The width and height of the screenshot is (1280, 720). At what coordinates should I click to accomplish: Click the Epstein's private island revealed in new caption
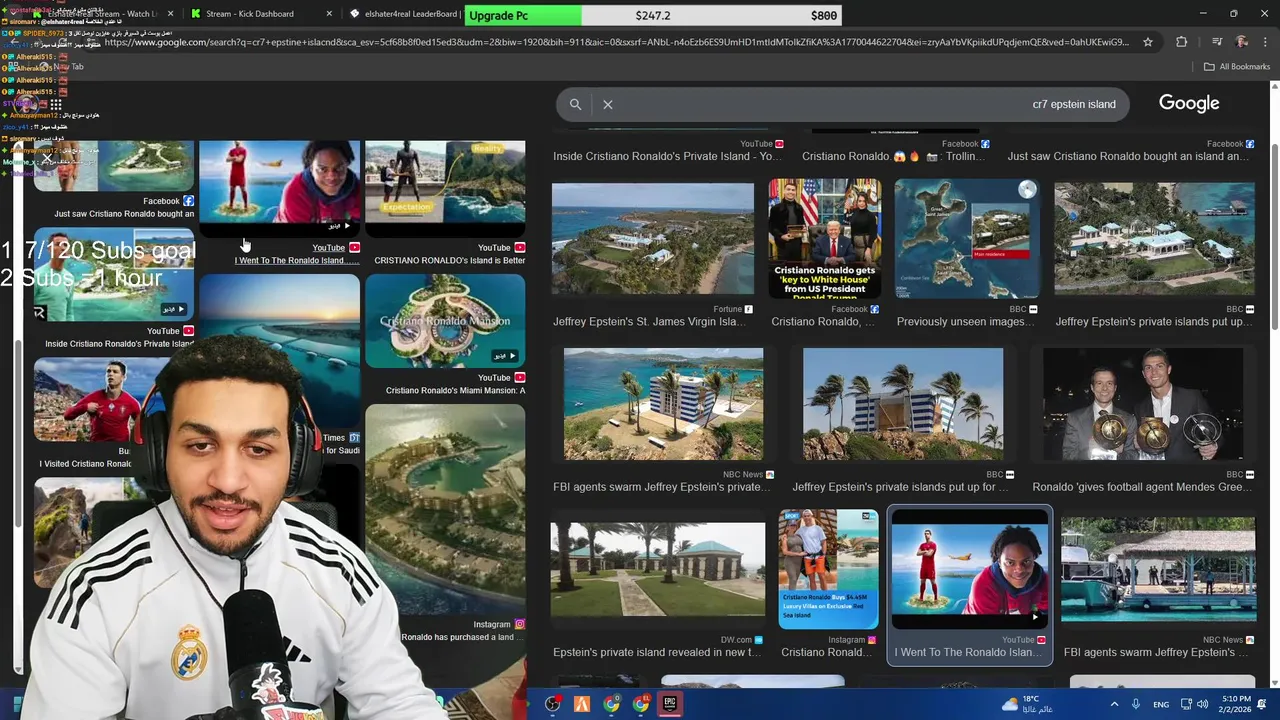click(x=657, y=653)
